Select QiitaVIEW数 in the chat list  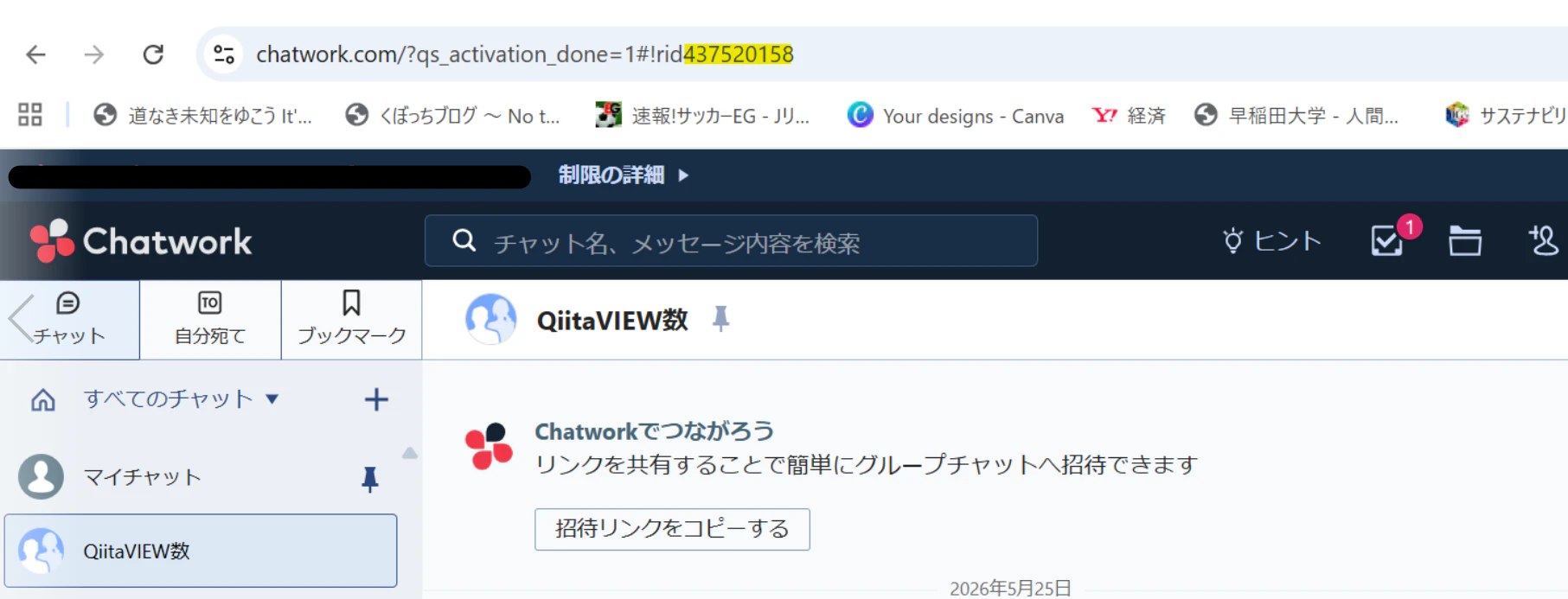coord(201,551)
